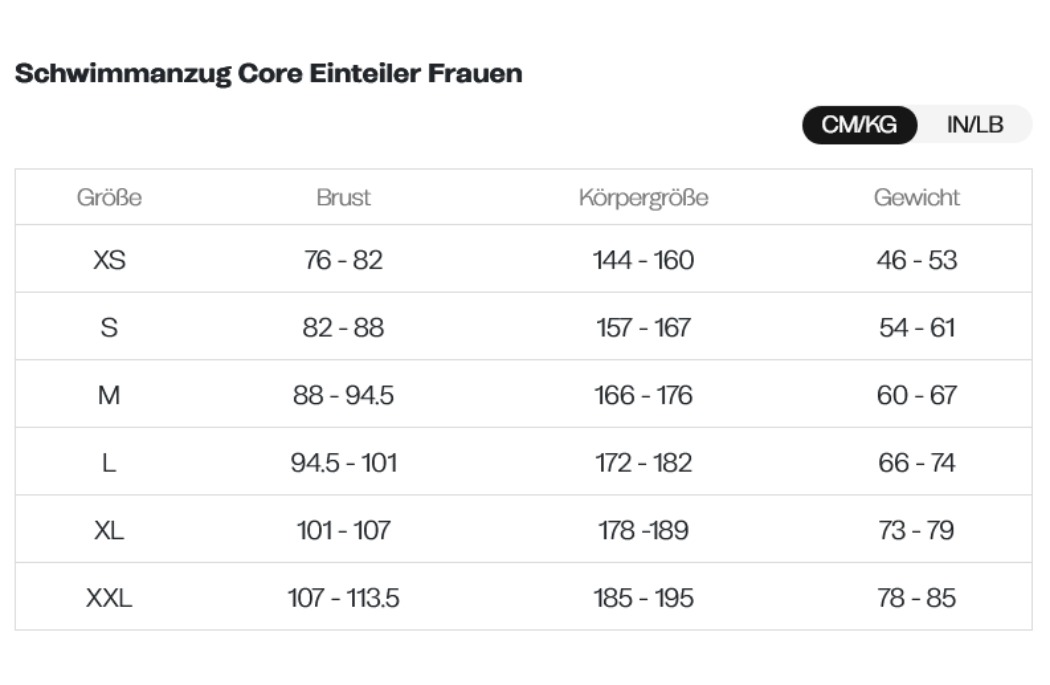
Task: Click the Gewicht column header
Action: tap(917, 198)
